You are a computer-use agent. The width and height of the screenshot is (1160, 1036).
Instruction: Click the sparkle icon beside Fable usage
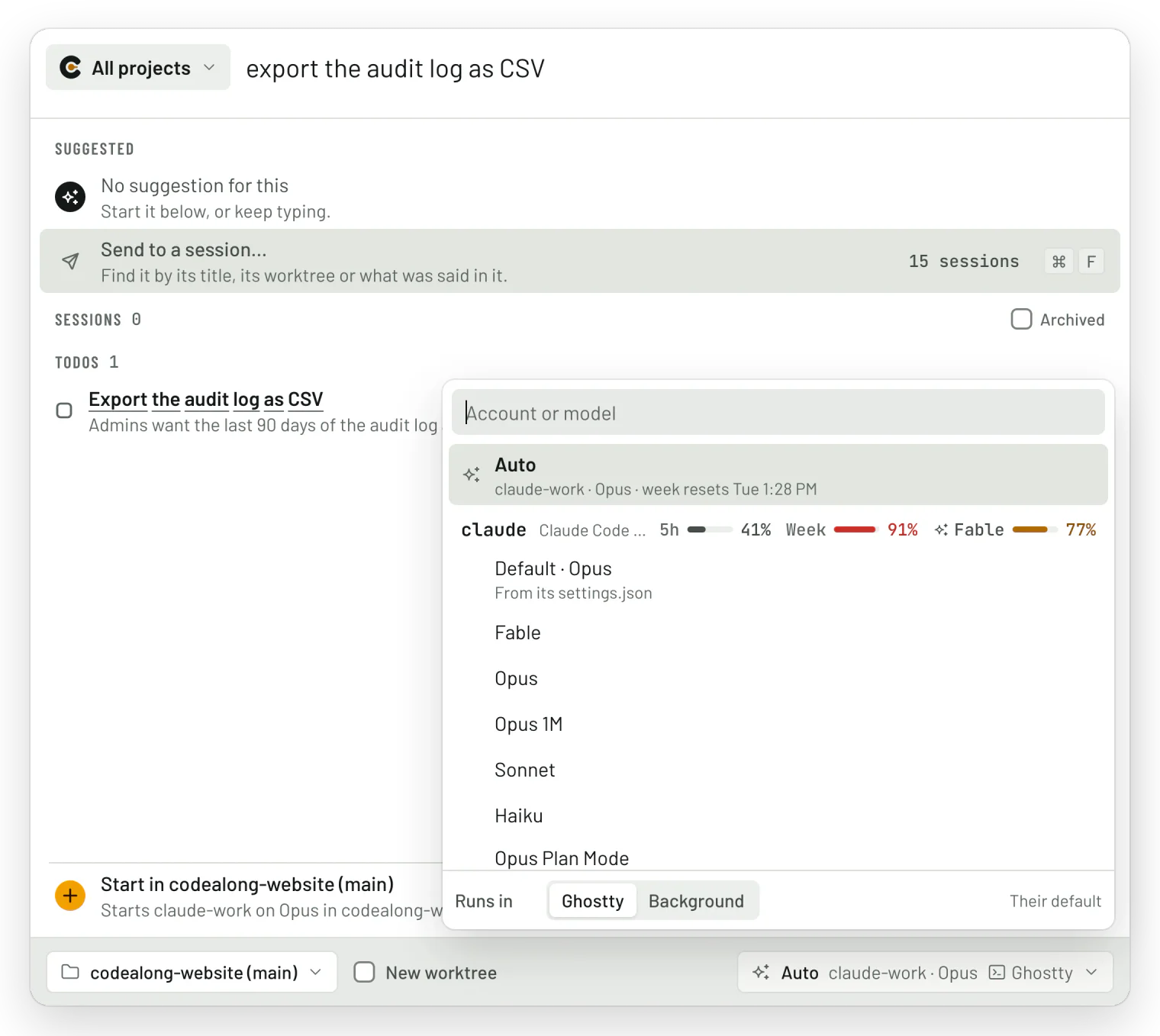[941, 529]
